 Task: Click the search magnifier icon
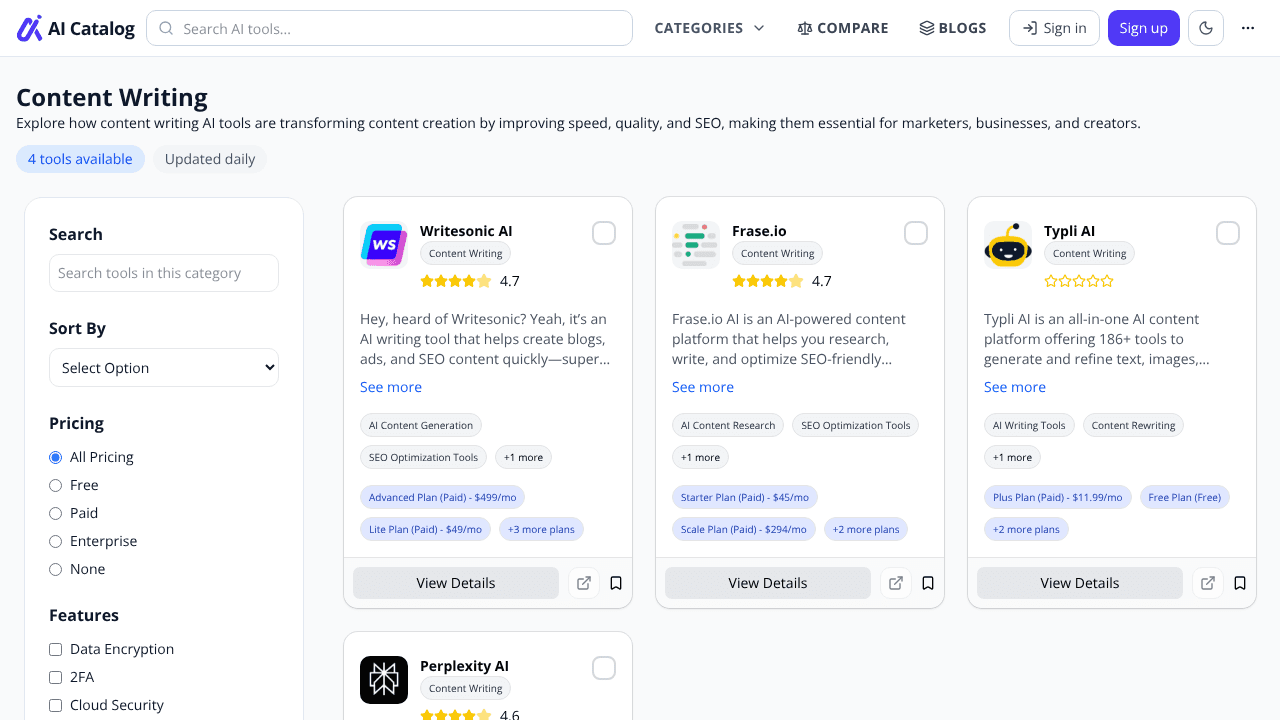pyautogui.click(x=166, y=28)
